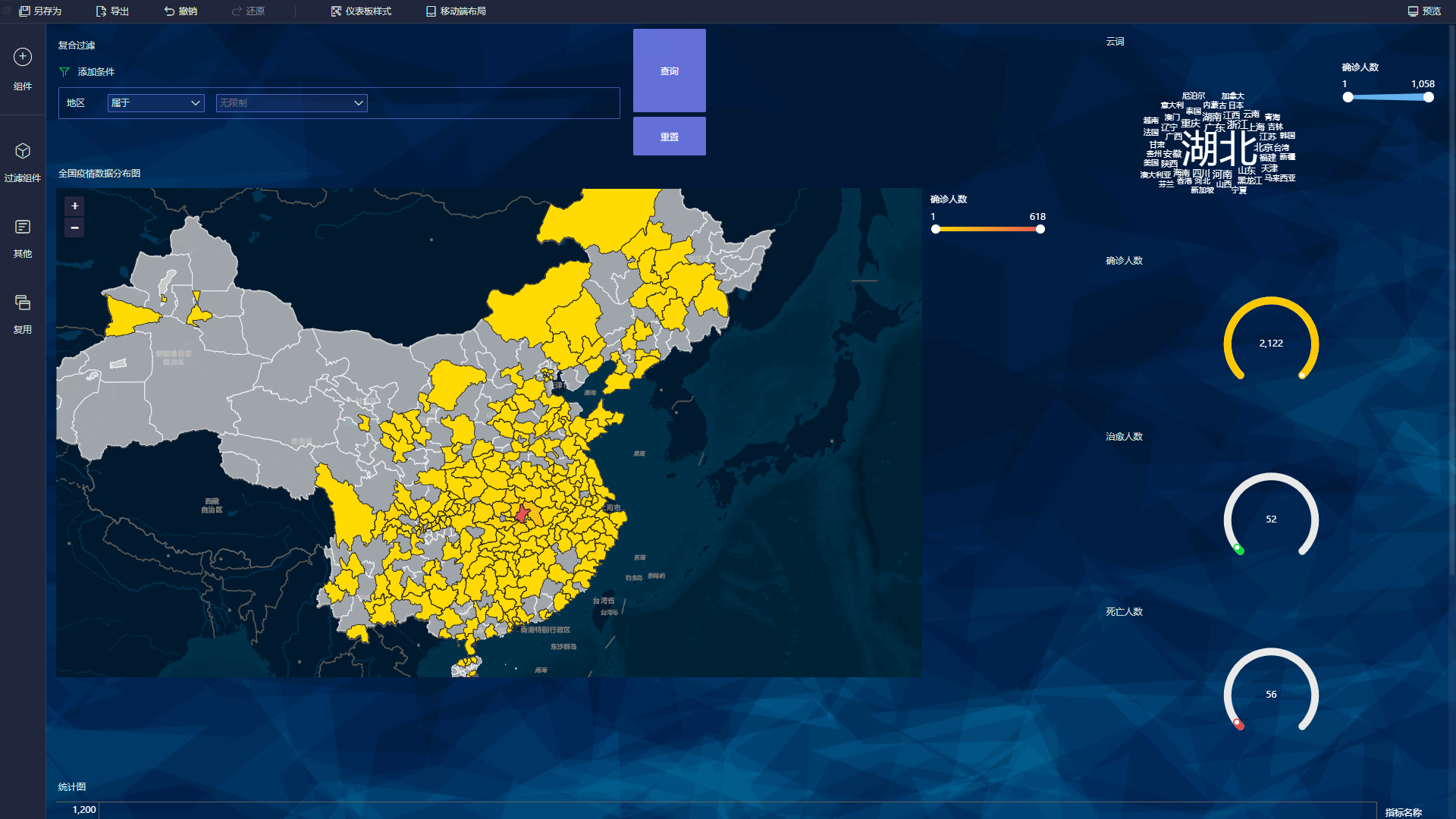The height and width of the screenshot is (819, 1456).
Task: Open the 组件 (components) plus icon
Action: (23, 57)
